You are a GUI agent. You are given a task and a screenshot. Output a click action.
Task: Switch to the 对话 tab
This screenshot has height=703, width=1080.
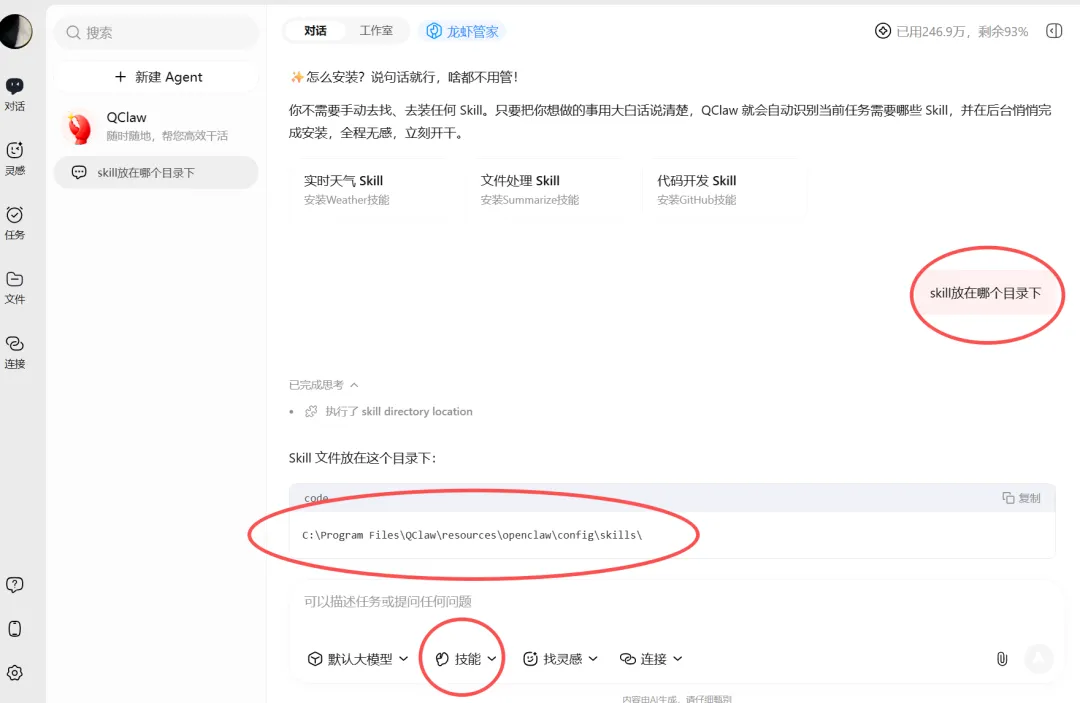coord(315,31)
